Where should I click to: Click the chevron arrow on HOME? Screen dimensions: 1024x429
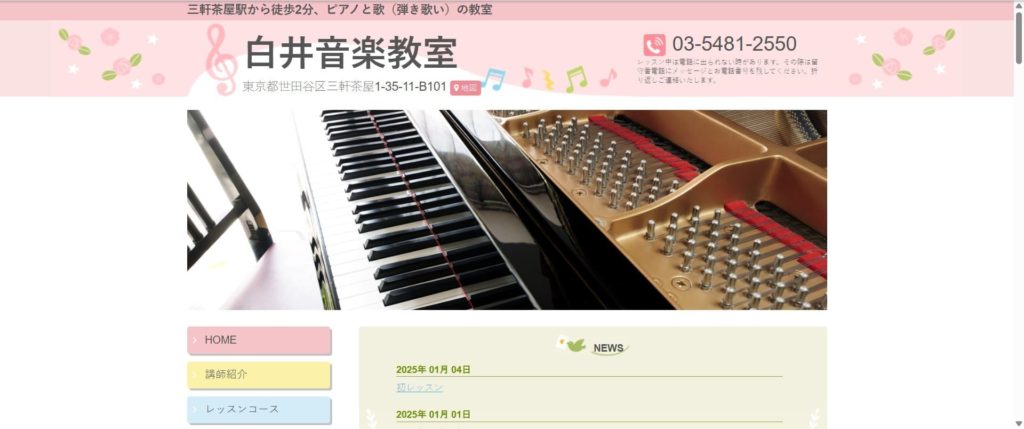coord(195,340)
